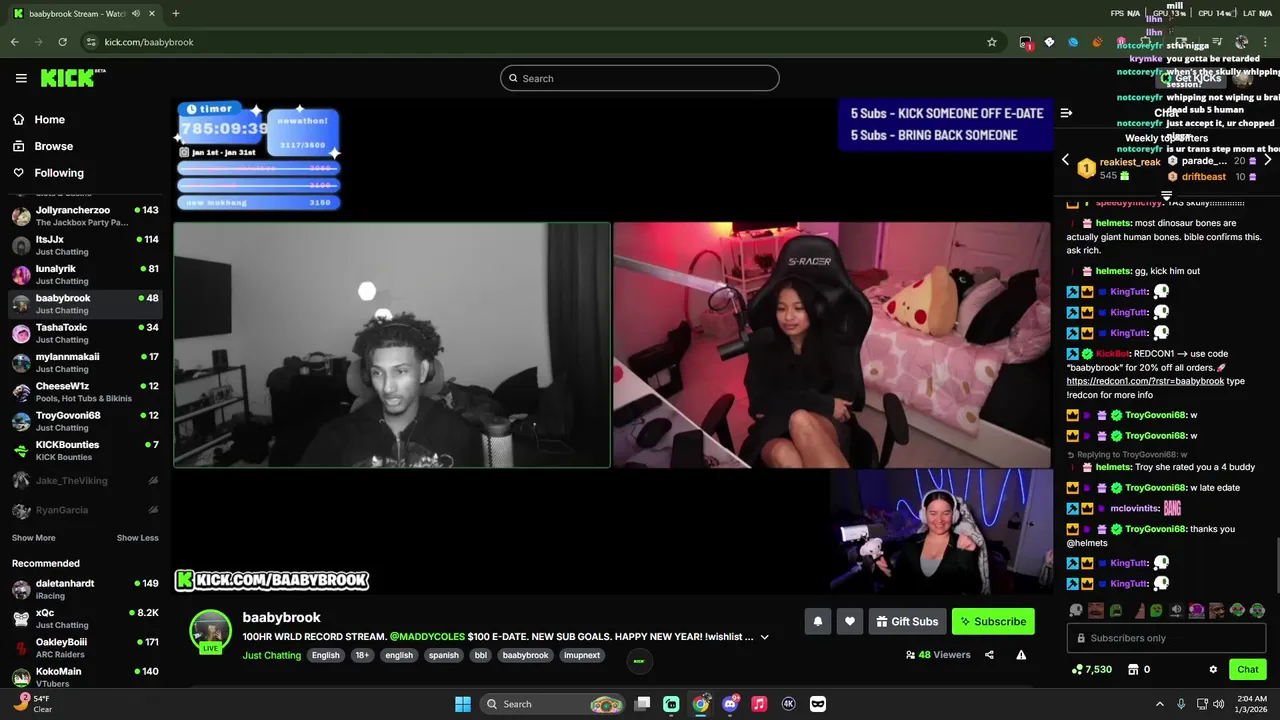Open the Just Chatting category link
Viewport: 1280px width, 720px height.
(271, 655)
